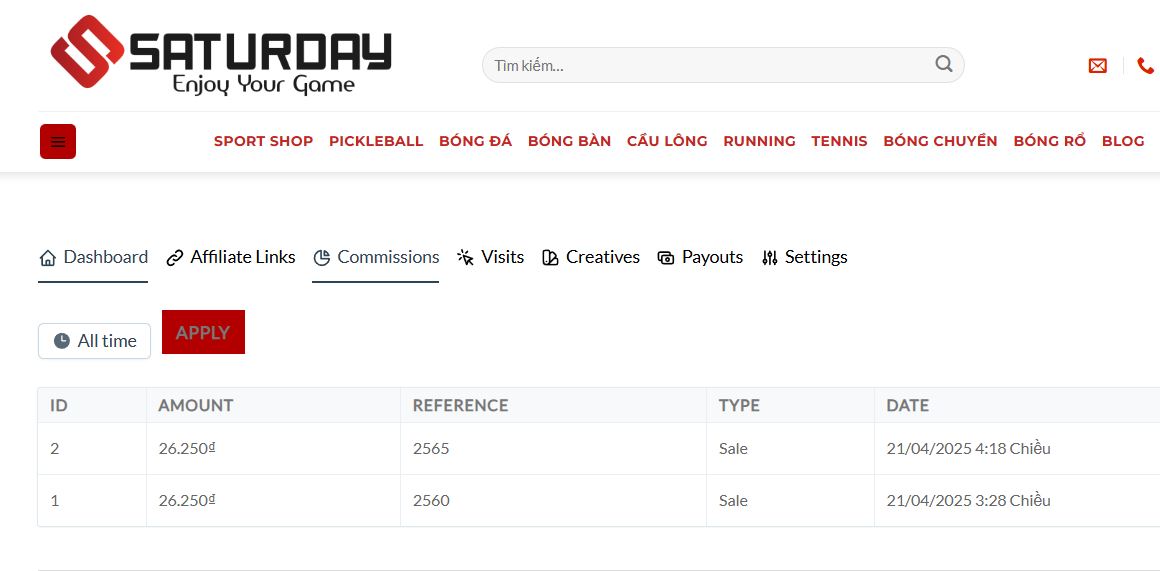Click the Affiliate Links chain icon
The height and width of the screenshot is (571, 1160).
pos(175,257)
